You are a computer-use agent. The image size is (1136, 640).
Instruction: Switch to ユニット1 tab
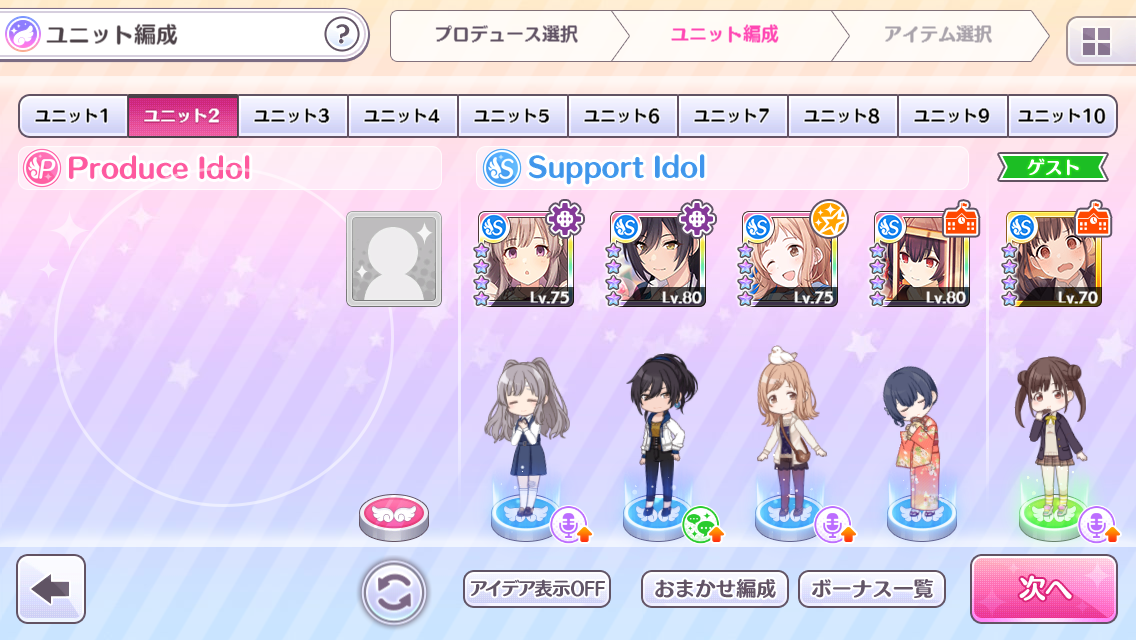72,115
